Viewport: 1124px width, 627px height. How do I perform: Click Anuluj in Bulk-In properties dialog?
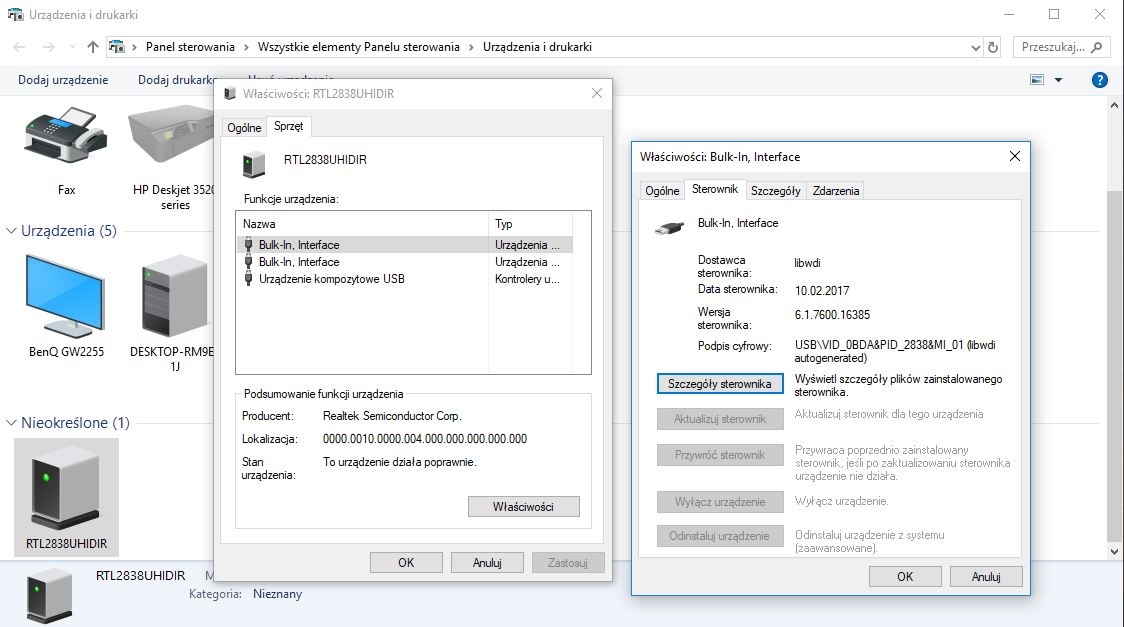(986, 577)
